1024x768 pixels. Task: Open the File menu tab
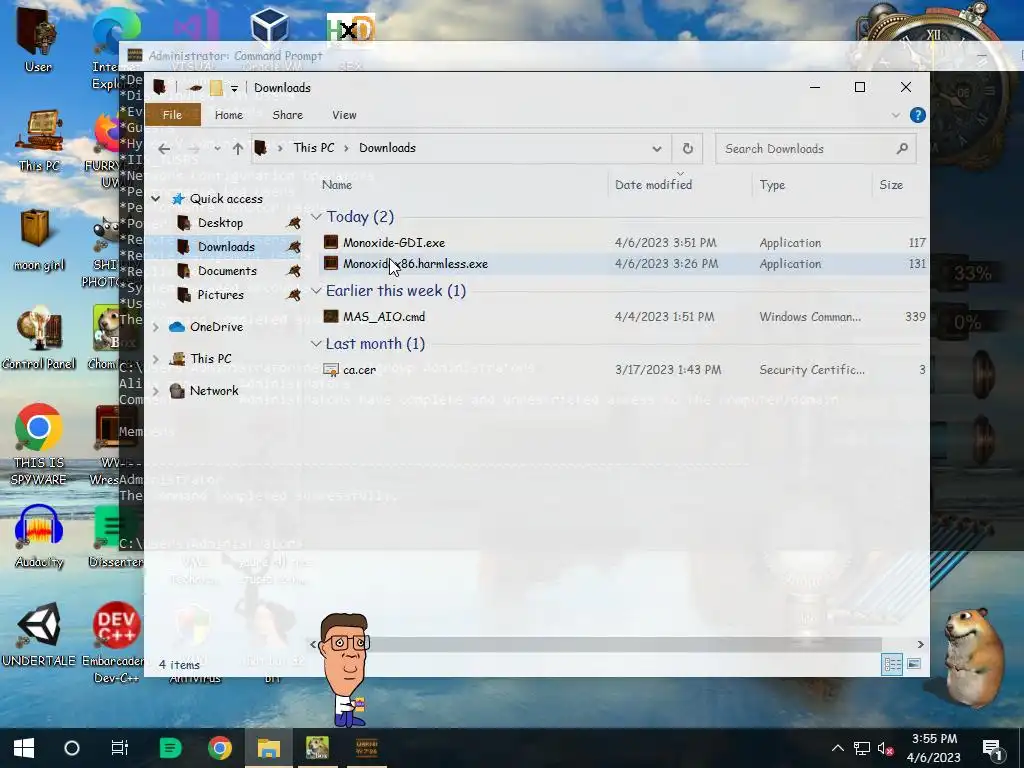[172, 115]
